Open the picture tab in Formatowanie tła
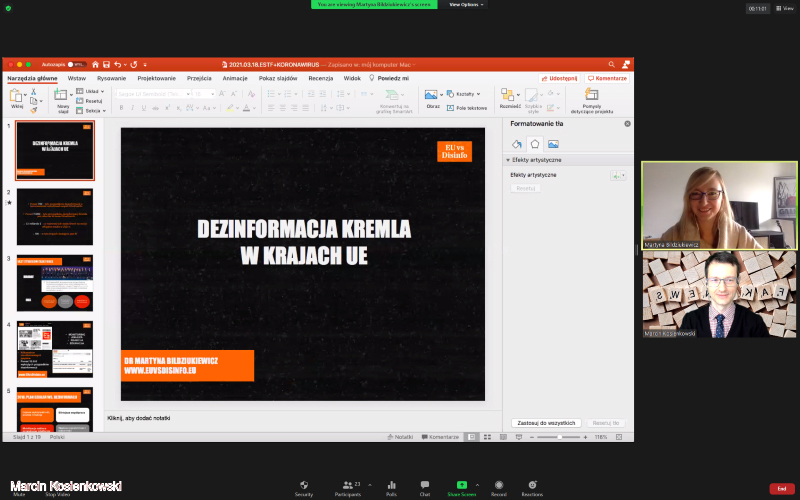This screenshot has height=500, width=800. click(553, 144)
